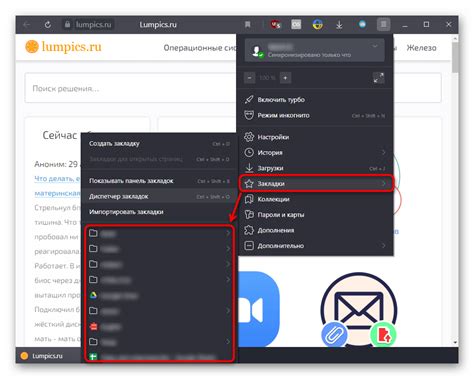
Task: Click the Включить турбо rocket icon
Action: (249, 99)
